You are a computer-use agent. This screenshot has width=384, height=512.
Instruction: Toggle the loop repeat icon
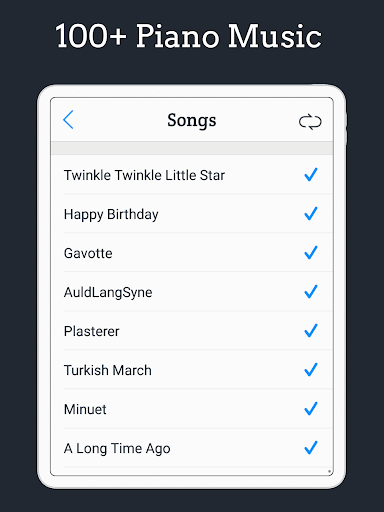pos(310,122)
